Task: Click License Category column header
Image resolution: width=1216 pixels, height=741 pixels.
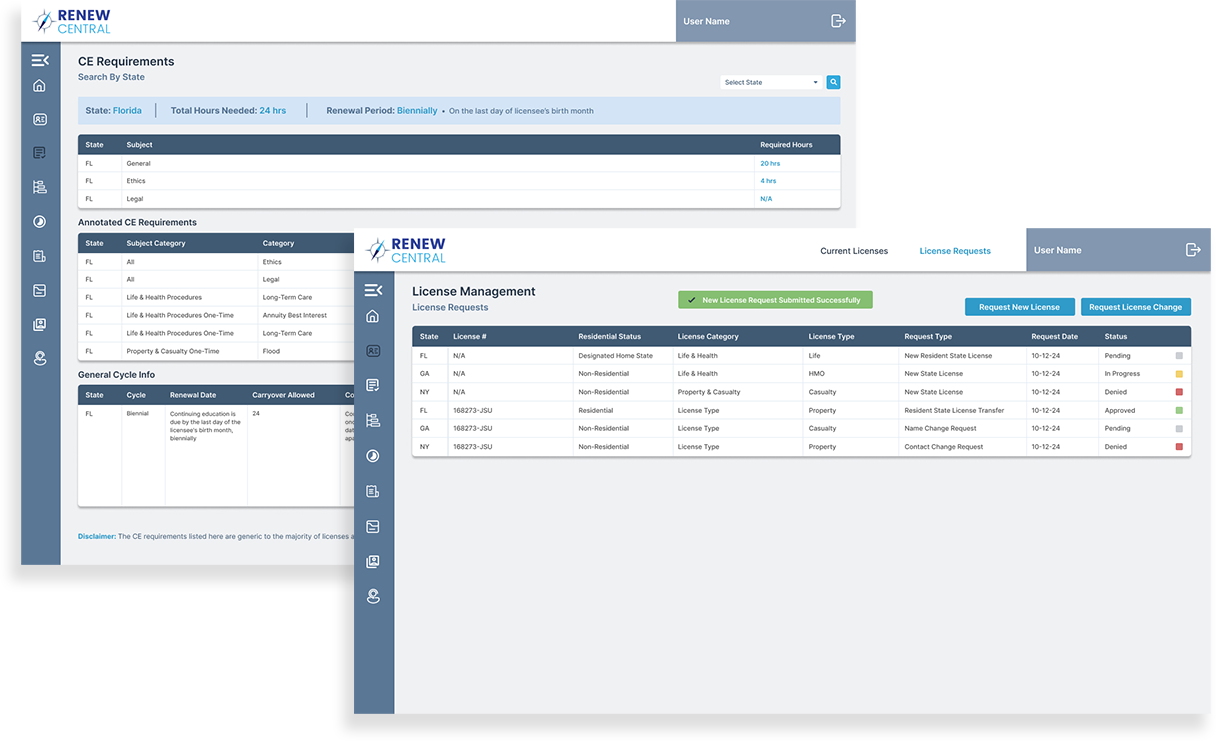Action: click(x=708, y=337)
